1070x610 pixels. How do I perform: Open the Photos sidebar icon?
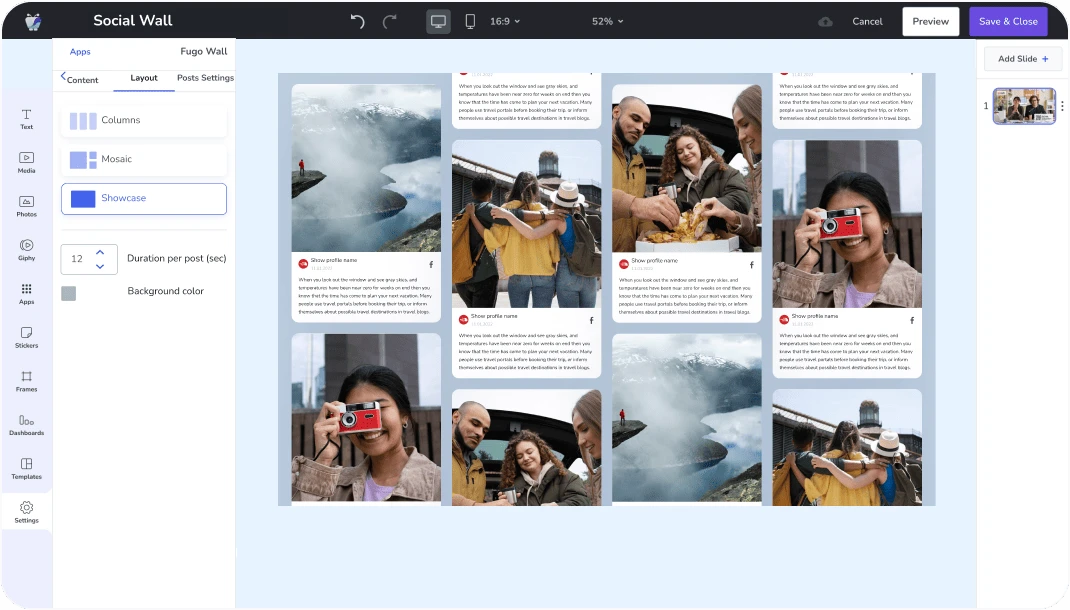[x=26, y=206]
